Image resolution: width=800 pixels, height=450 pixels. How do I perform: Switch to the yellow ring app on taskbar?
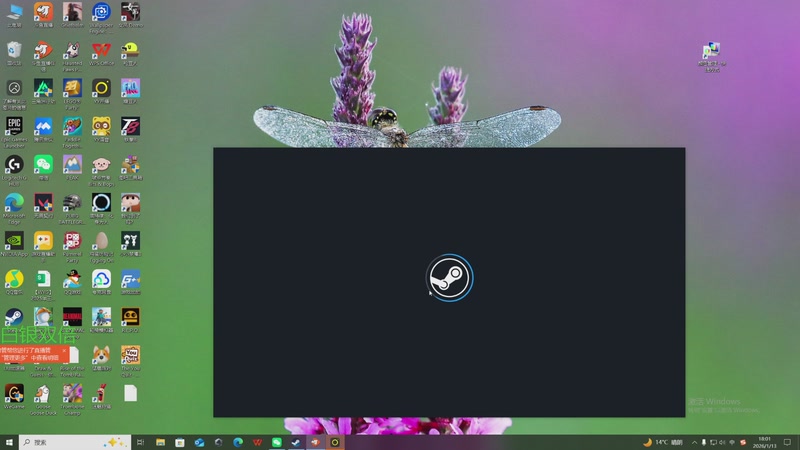pyautogui.click(x=335, y=442)
